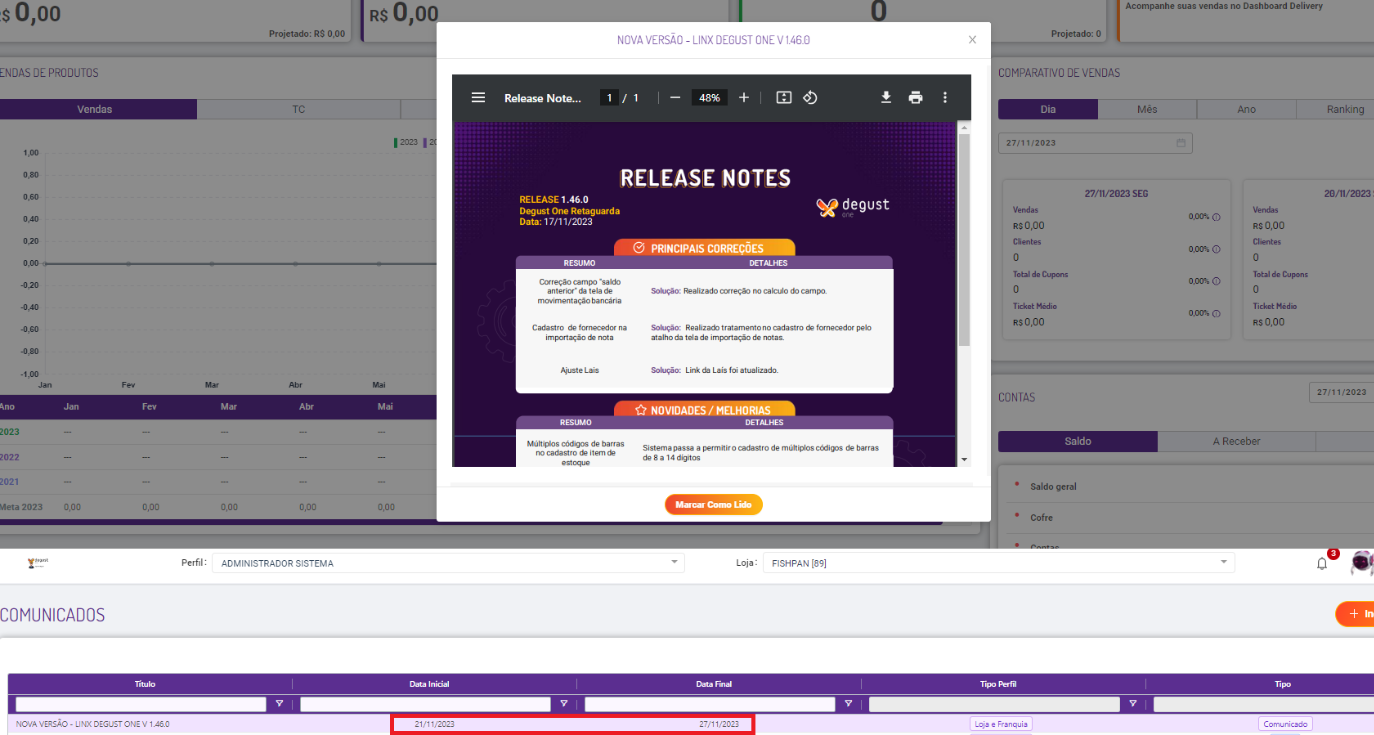Click info icon beside Clientes percentage, 27/11/2023 SEG
Screen dimensions: 1374x735
pos(1216,249)
